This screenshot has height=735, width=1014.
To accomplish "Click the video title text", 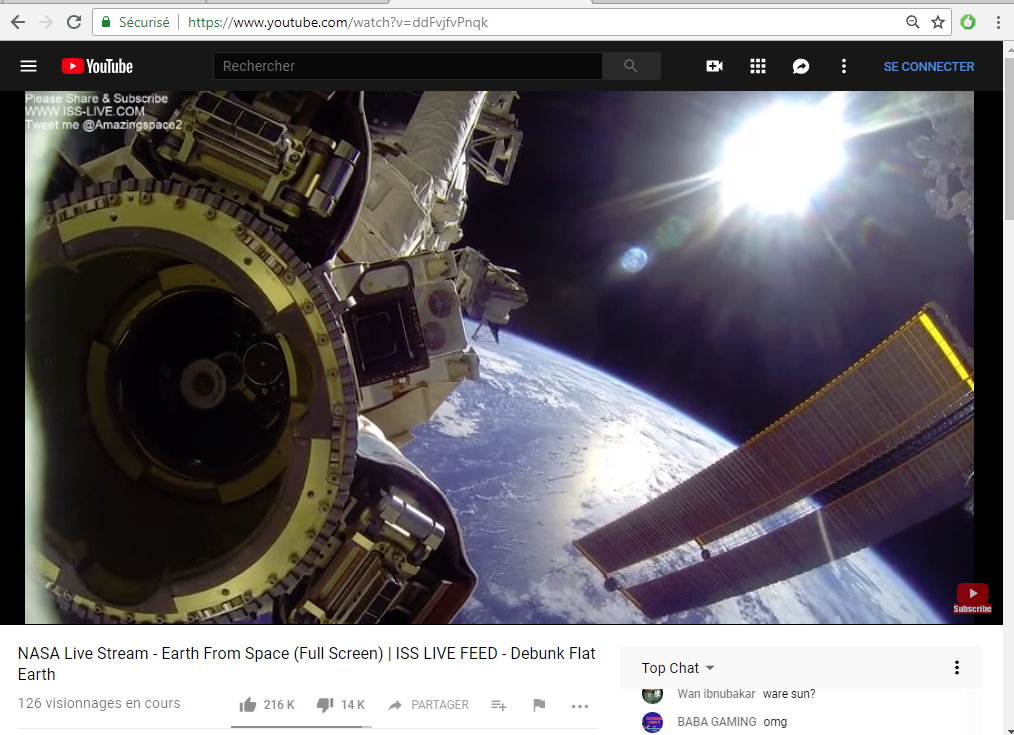I will point(307,664).
